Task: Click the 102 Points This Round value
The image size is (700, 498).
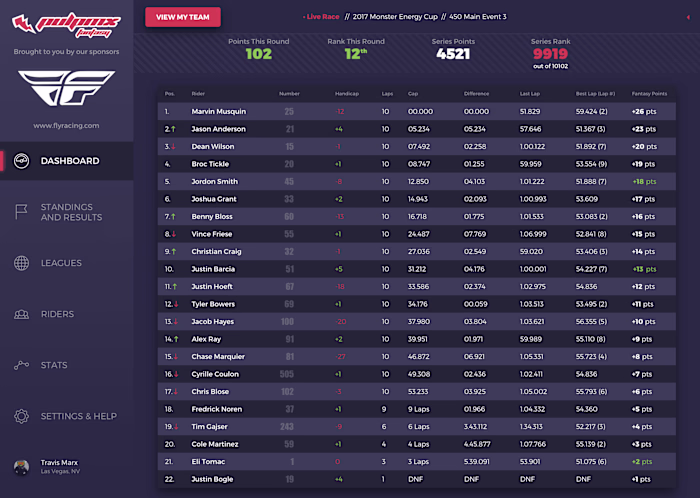Action: pyautogui.click(x=258, y=54)
